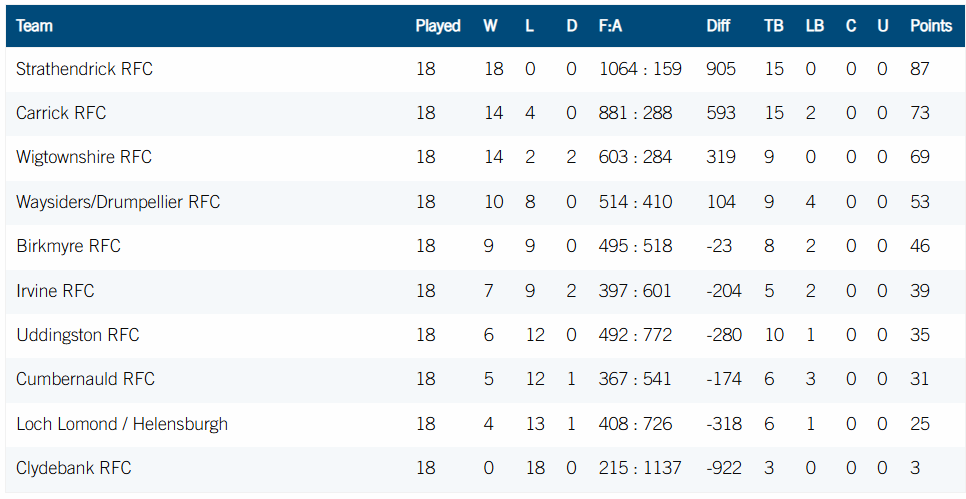The height and width of the screenshot is (499, 966).
Task: Select the LB column header
Action: coord(815,26)
